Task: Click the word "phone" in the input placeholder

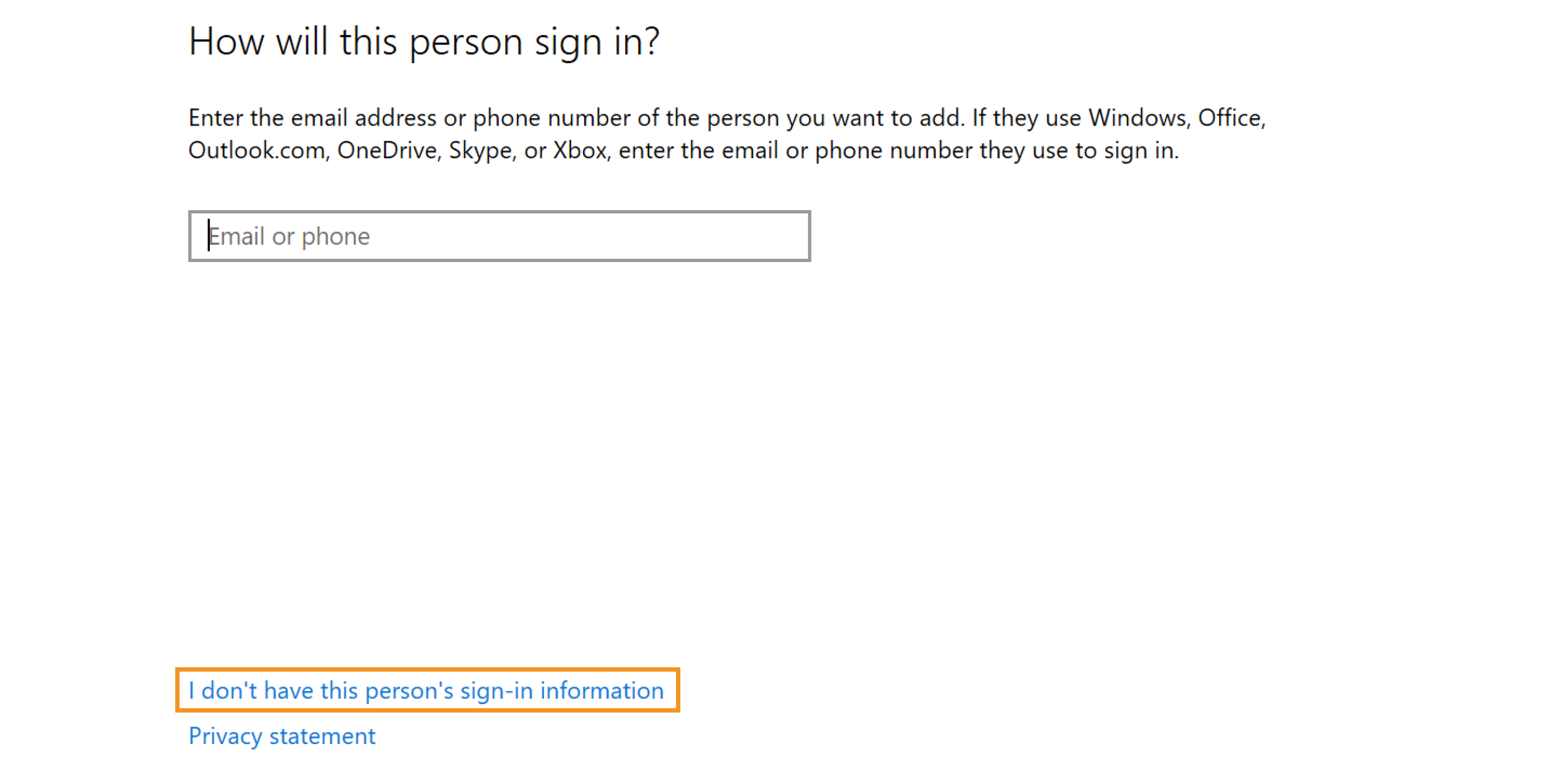Action: click(x=335, y=236)
